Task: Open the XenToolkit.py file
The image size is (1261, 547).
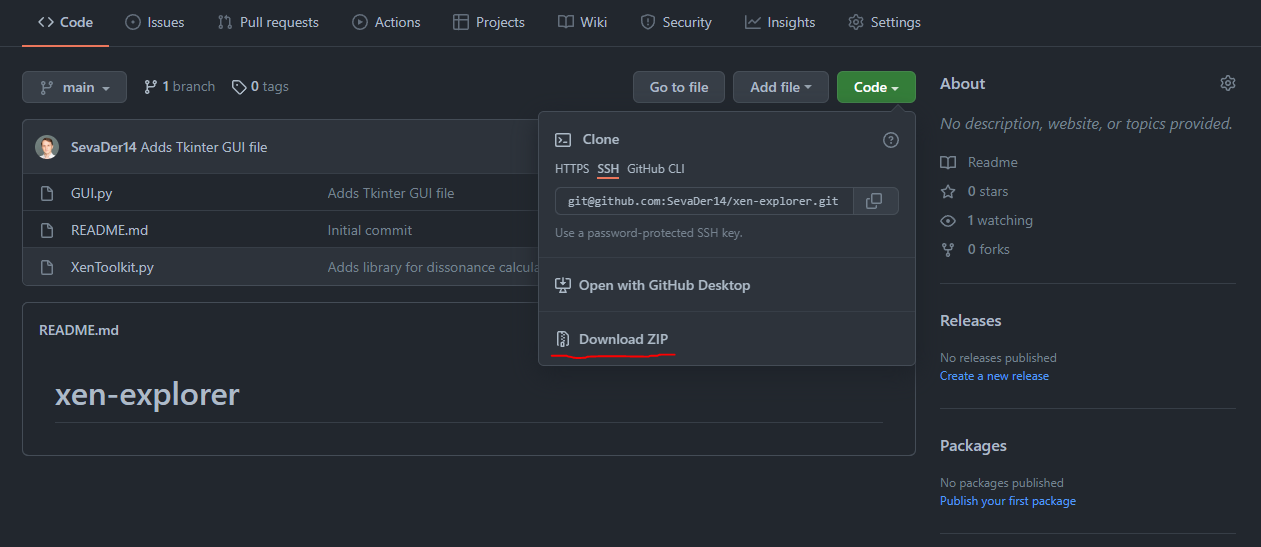Action: click(x=112, y=267)
